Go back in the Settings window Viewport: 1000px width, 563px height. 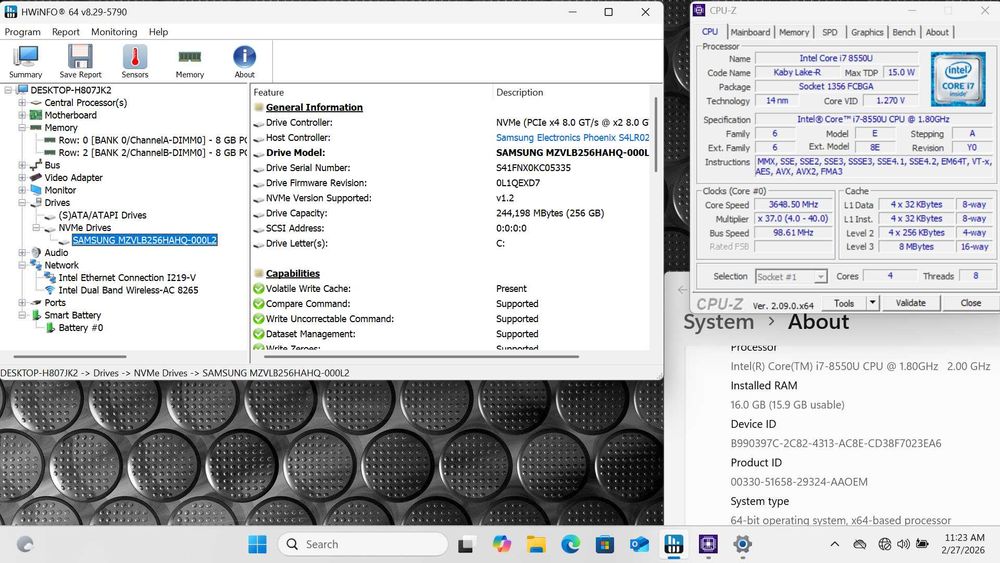coord(682,289)
